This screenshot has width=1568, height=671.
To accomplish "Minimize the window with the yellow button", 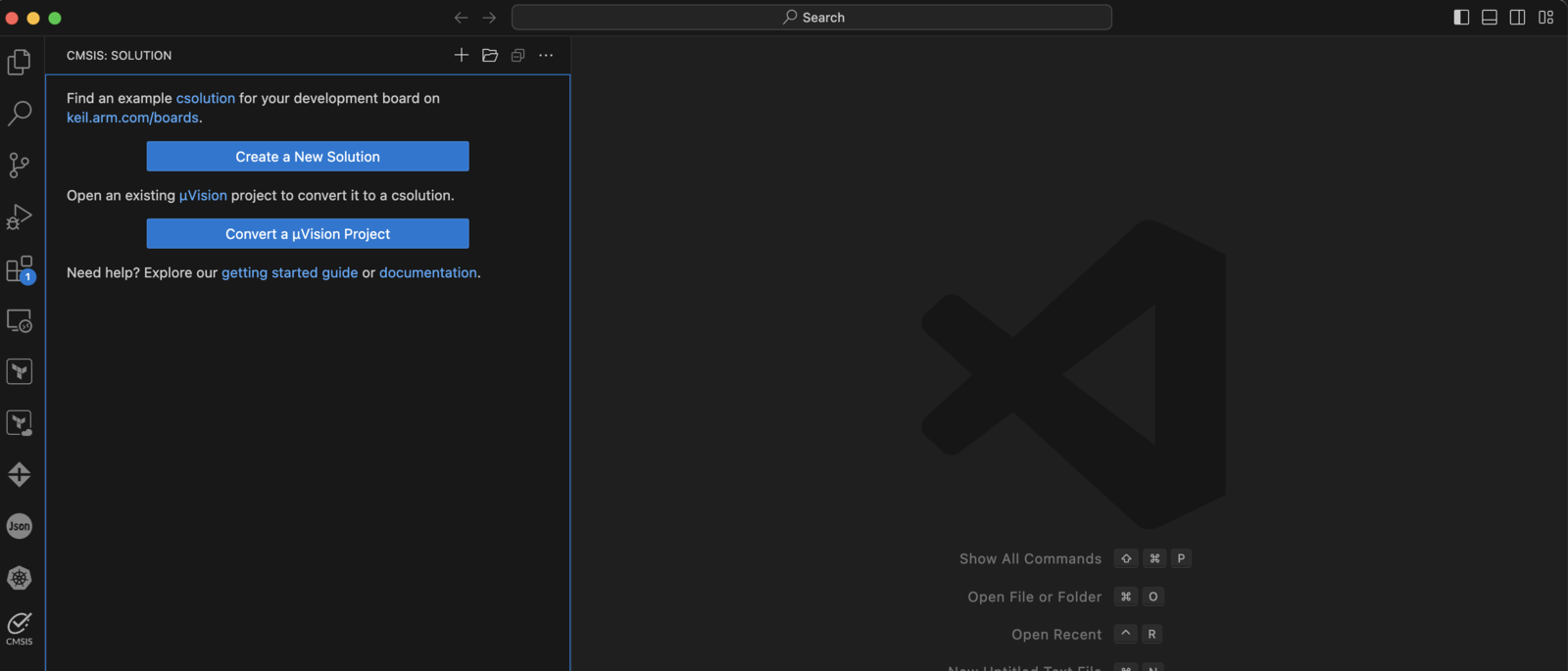I will 33,18.
